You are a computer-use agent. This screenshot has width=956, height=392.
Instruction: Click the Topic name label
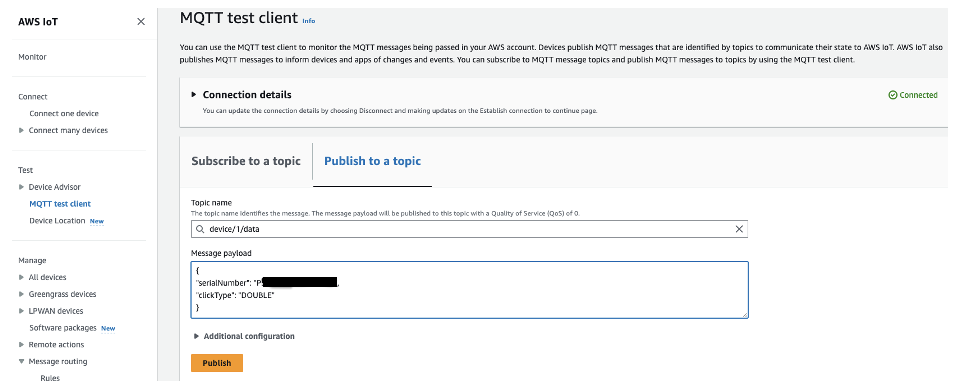(212, 202)
